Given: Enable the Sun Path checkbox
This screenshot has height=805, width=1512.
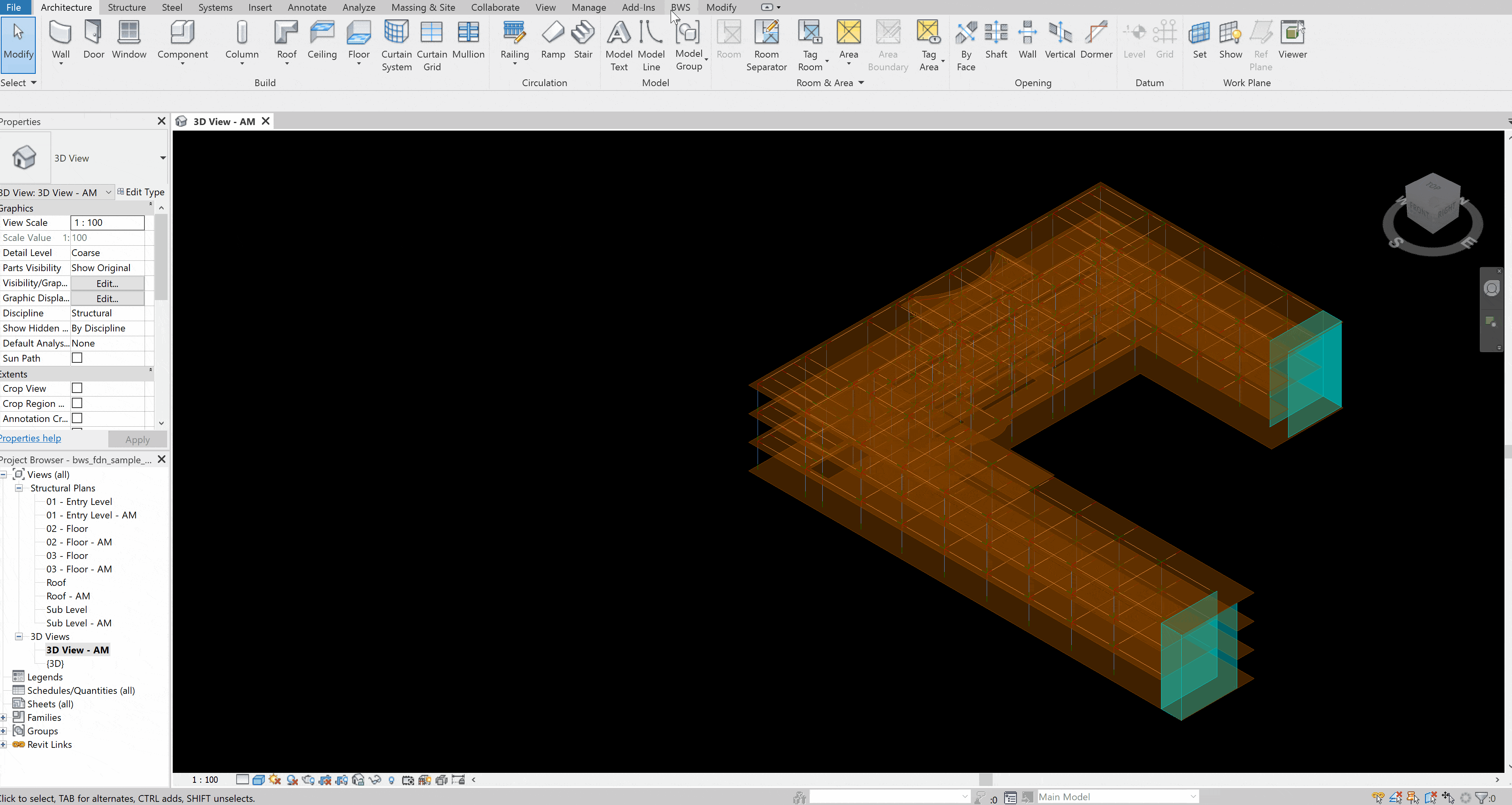Looking at the screenshot, I should pyautogui.click(x=77, y=358).
